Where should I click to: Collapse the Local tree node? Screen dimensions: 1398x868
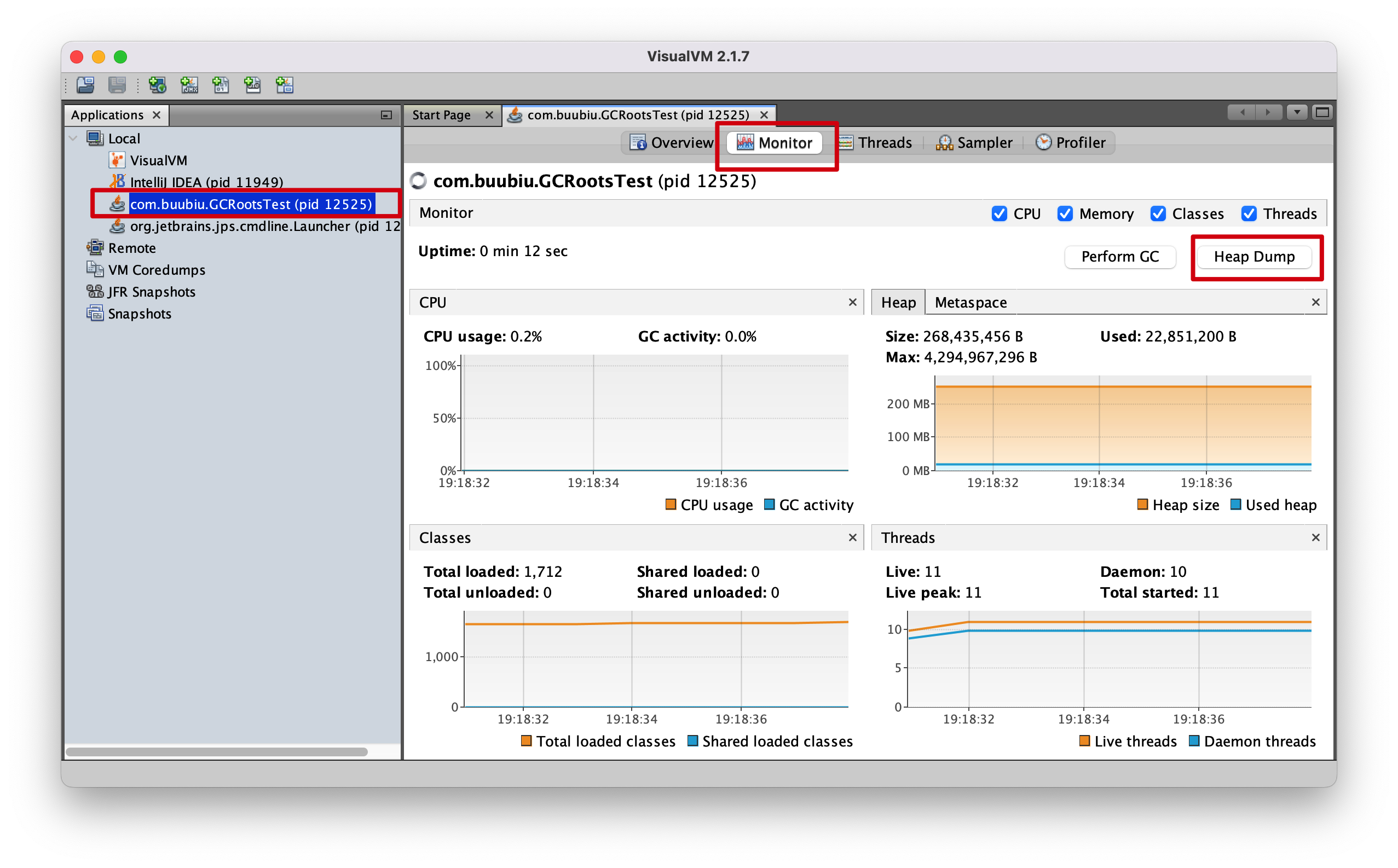(73, 138)
